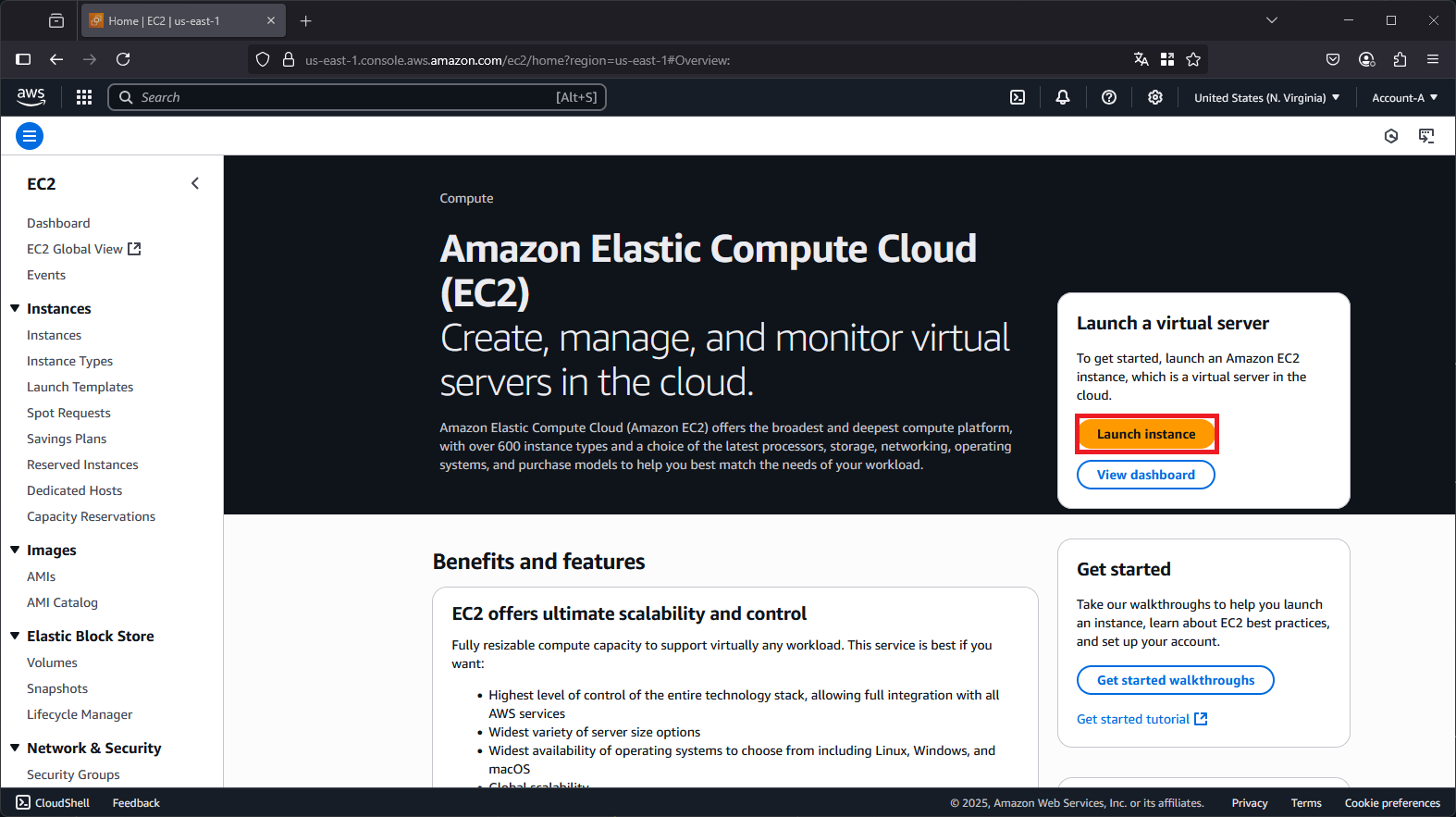
Task: Click the padlock site information icon
Action: (289, 59)
